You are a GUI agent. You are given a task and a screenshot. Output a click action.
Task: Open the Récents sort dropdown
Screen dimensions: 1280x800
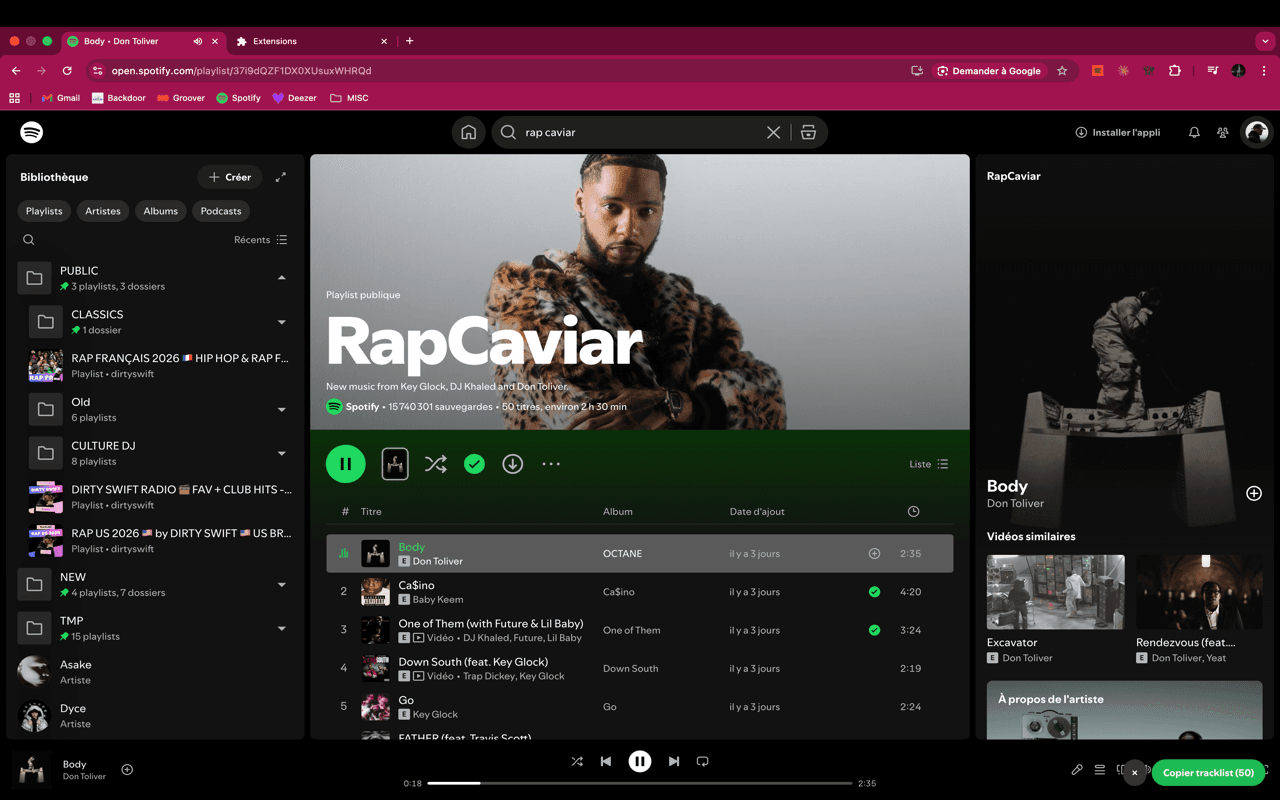tap(261, 240)
